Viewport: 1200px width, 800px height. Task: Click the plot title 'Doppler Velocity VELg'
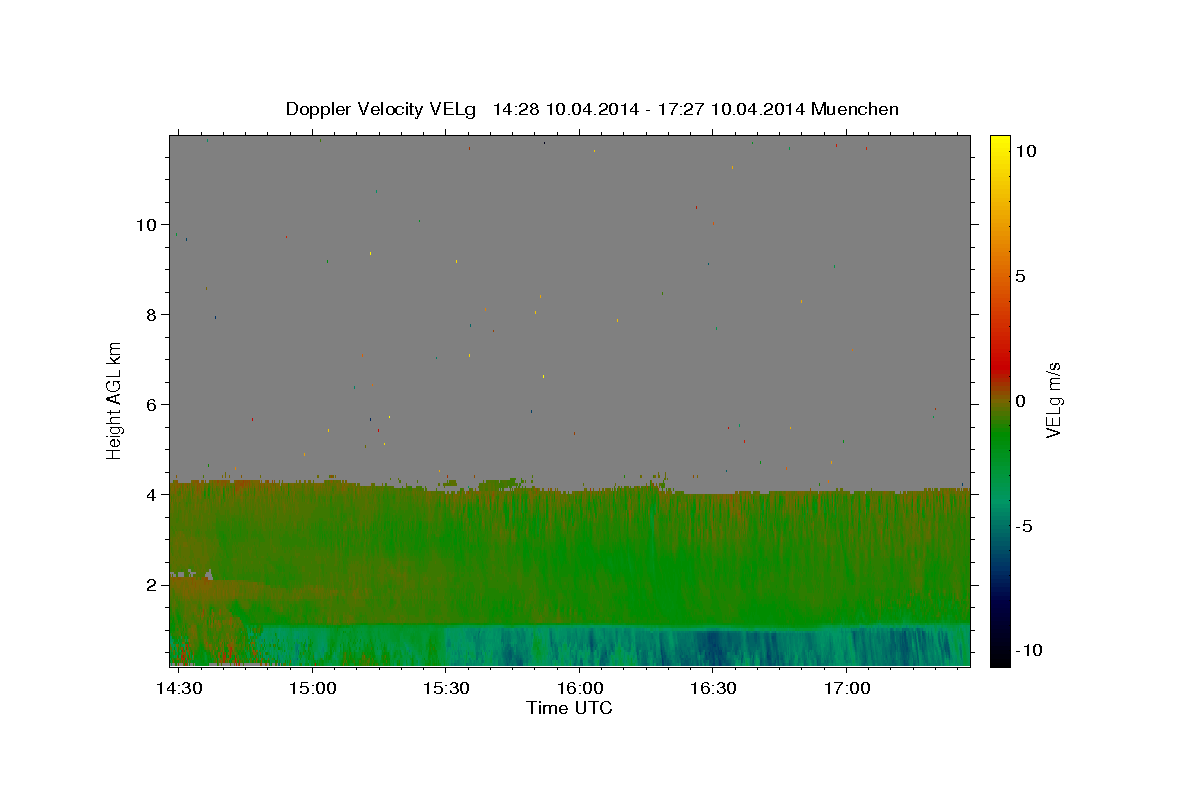coord(383,109)
